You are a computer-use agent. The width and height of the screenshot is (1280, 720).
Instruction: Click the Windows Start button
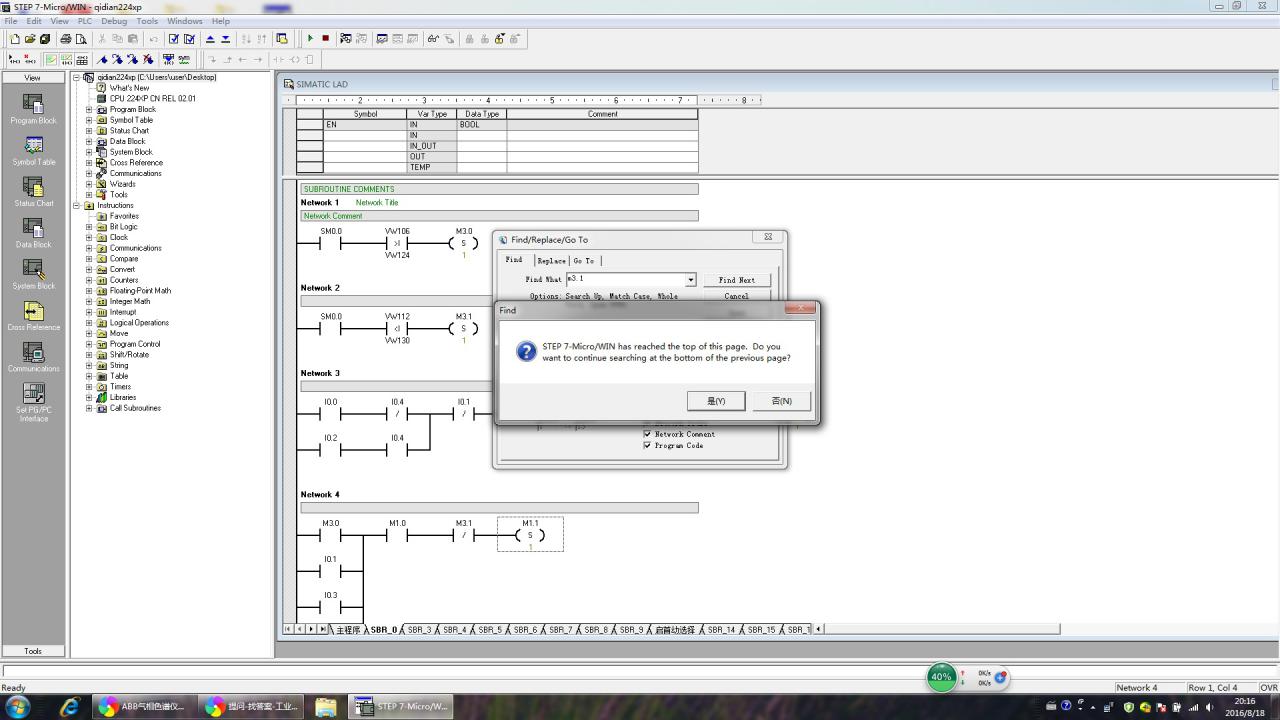[x=18, y=706]
